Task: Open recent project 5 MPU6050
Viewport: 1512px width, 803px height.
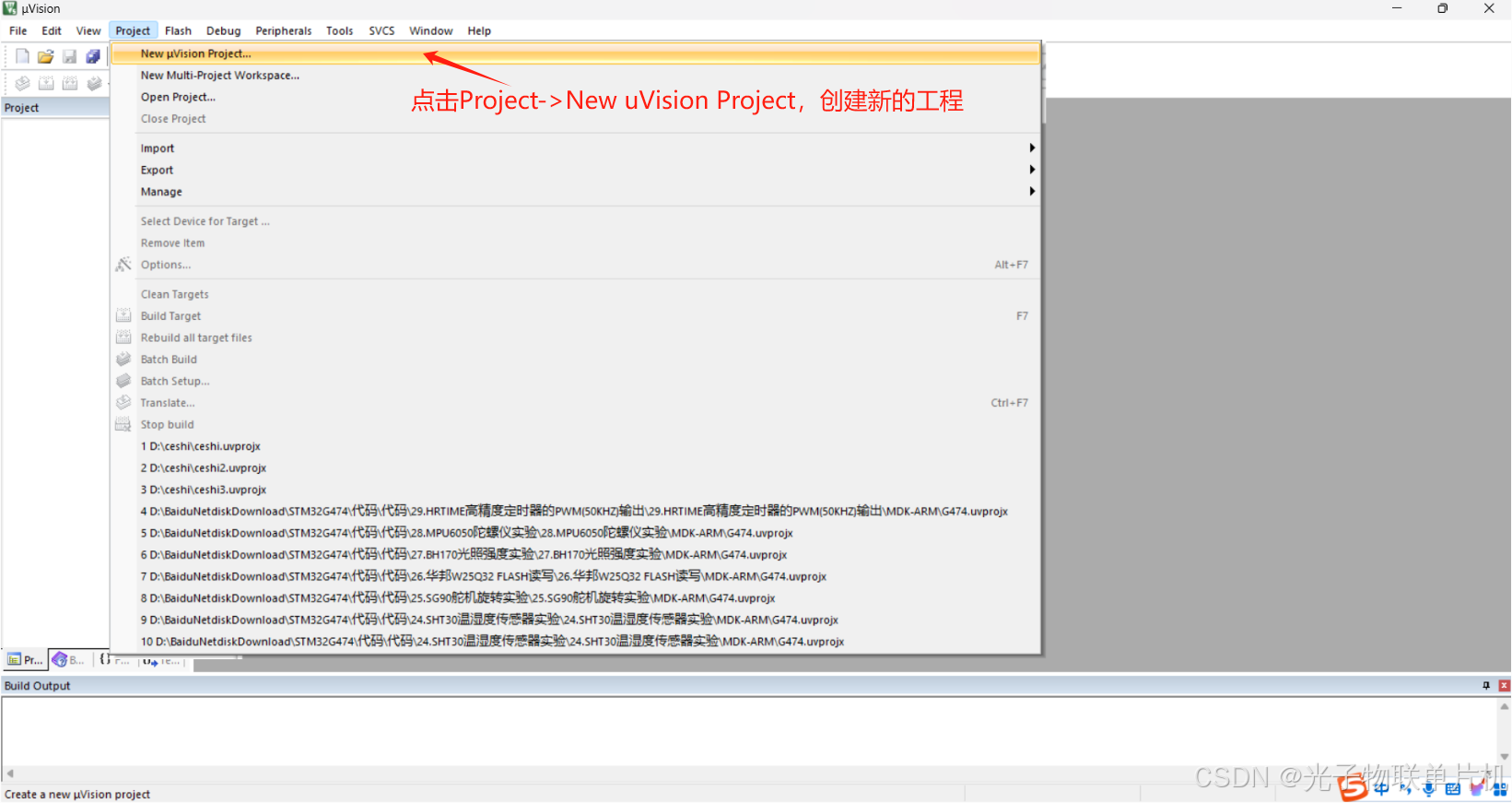Action: [x=576, y=533]
